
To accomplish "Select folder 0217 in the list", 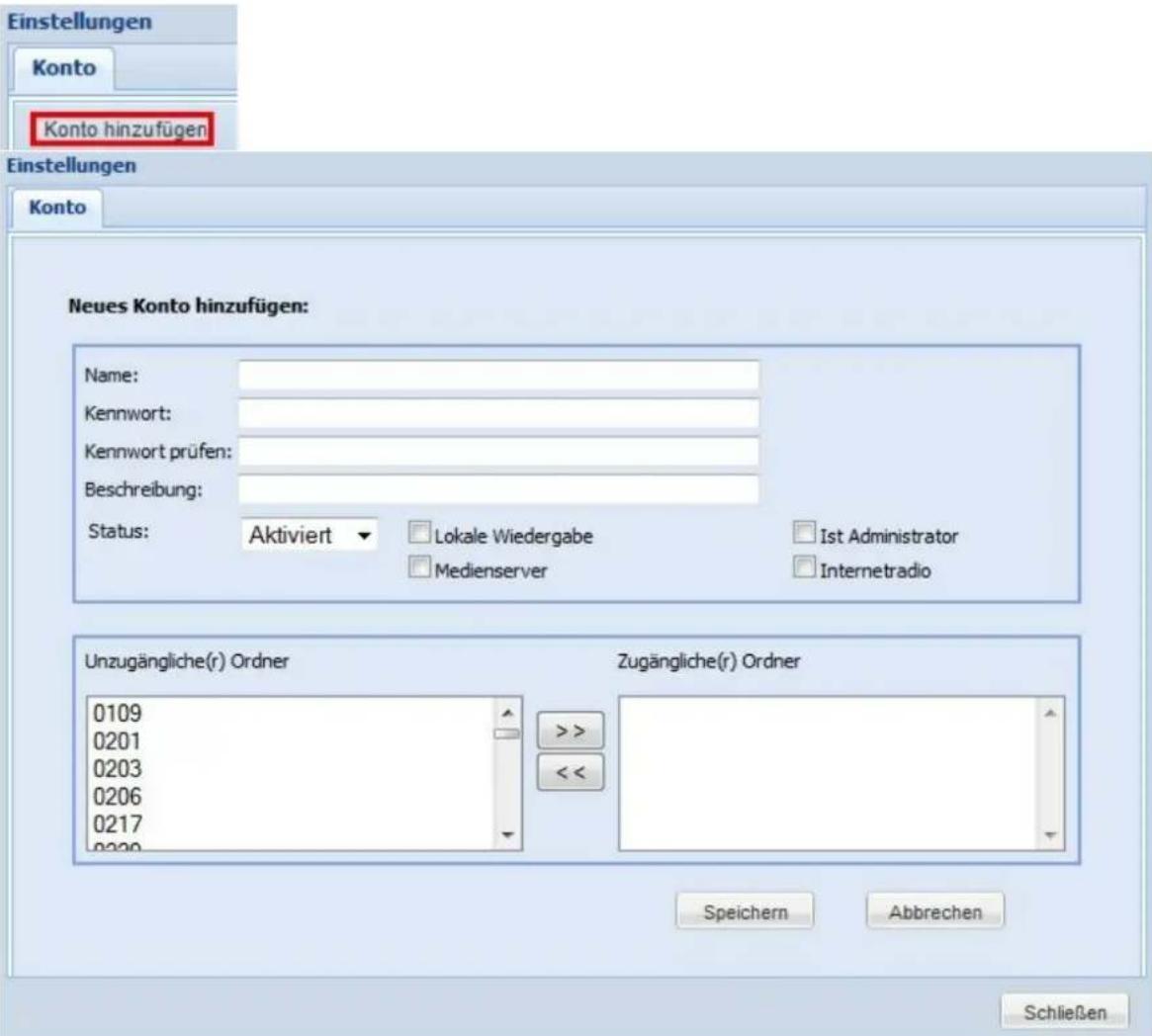I will [x=118, y=823].
